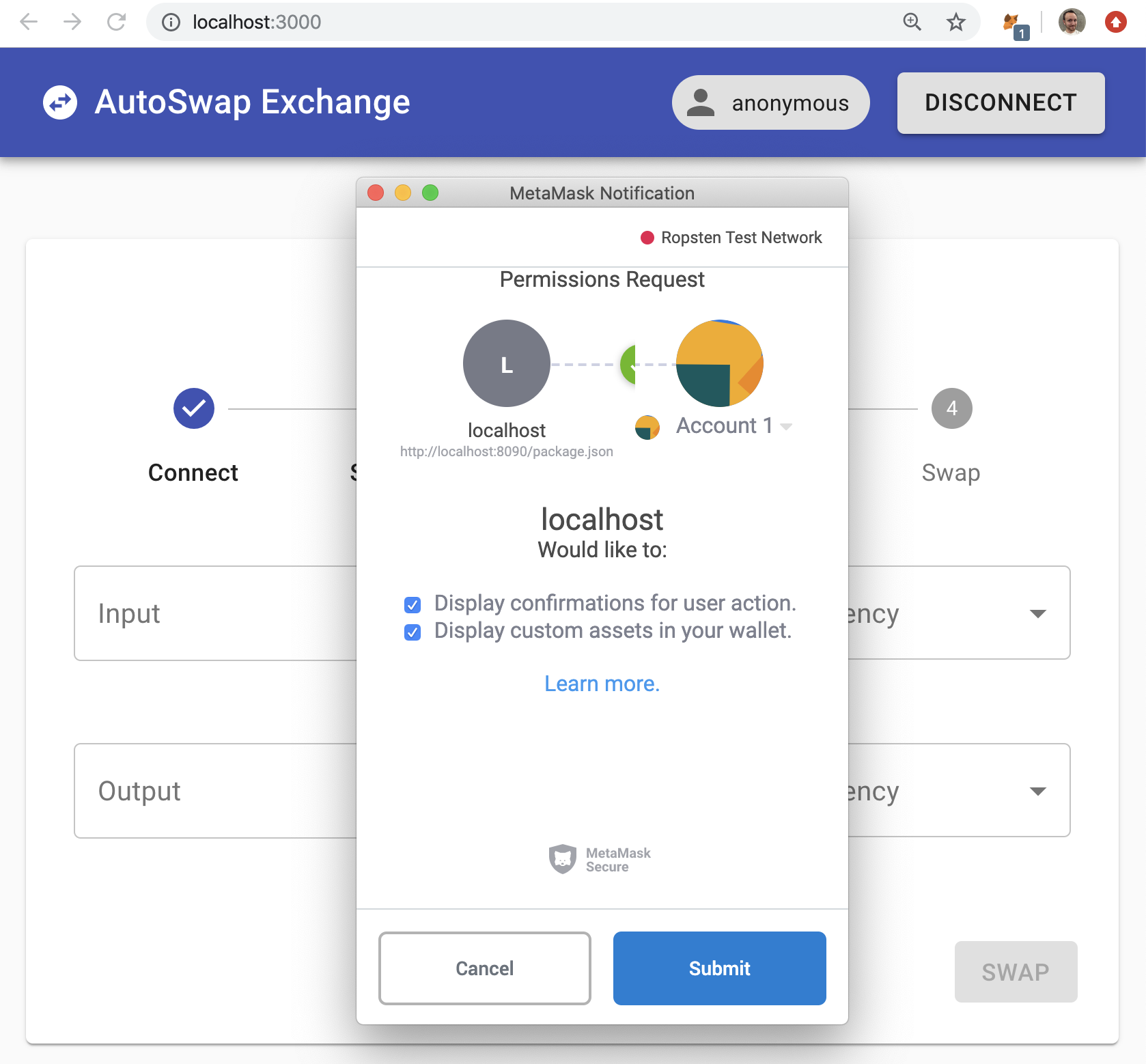
Task: Open the Learn more link
Action: pyautogui.click(x=602, y=684)
